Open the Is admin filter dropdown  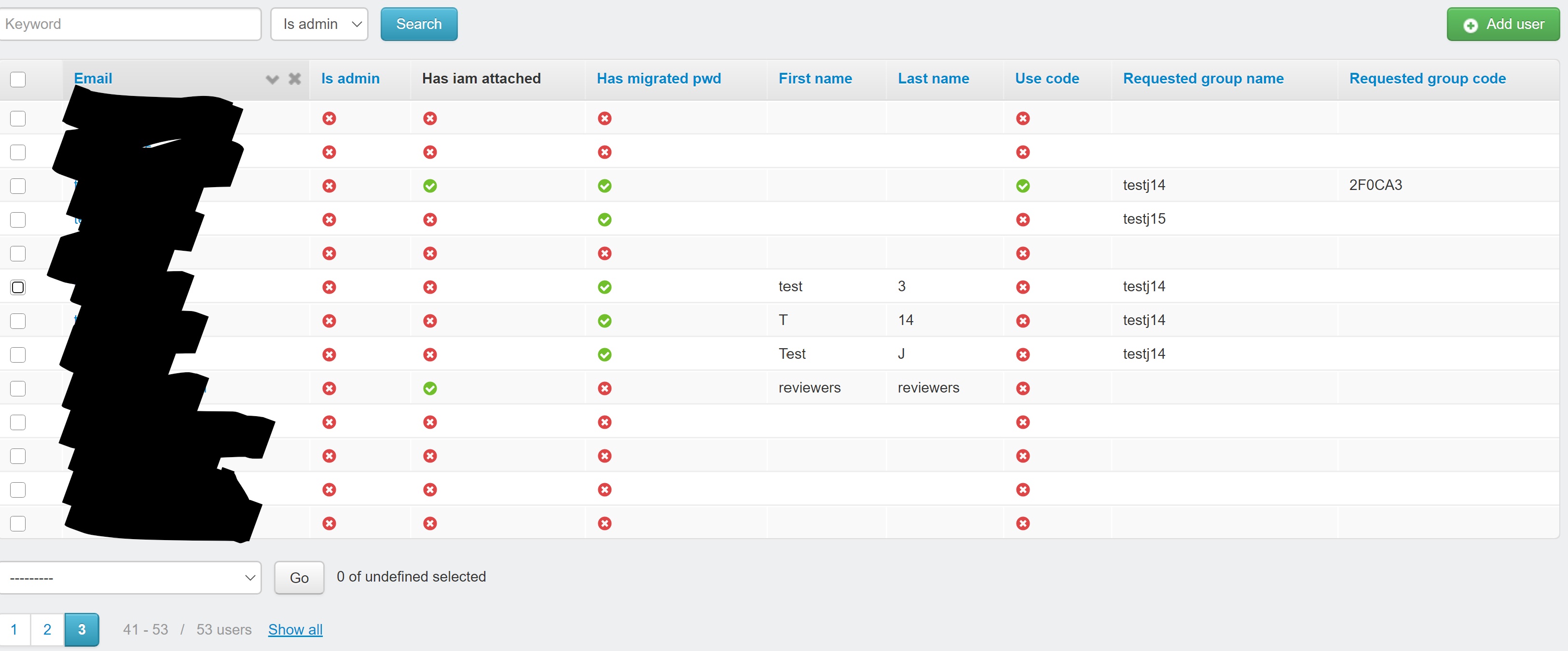click(319, 24)
